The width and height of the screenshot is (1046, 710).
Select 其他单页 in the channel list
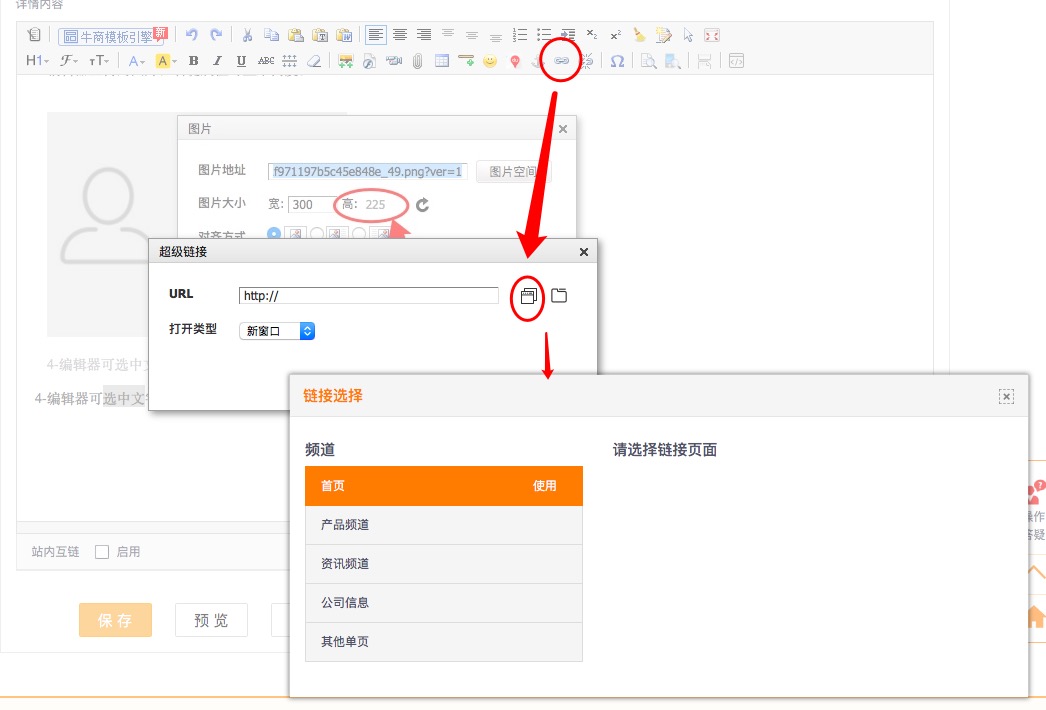(x=444, y=642)
